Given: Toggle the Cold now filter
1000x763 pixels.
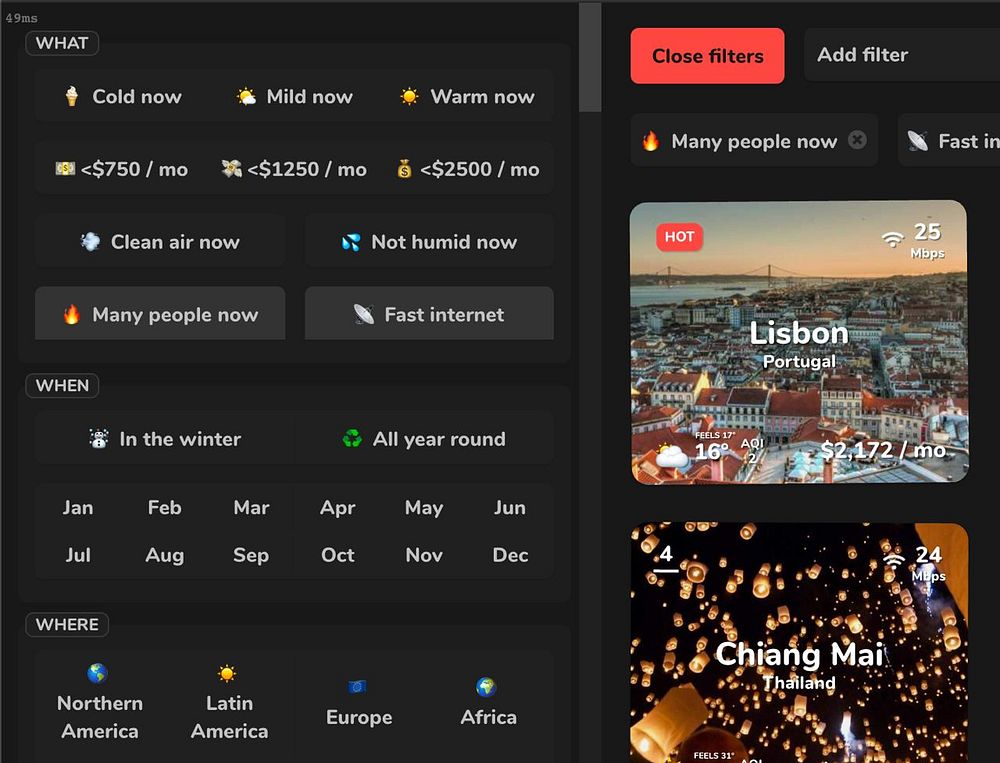Looking at the screenshot, I should click(x=122, y=96).
